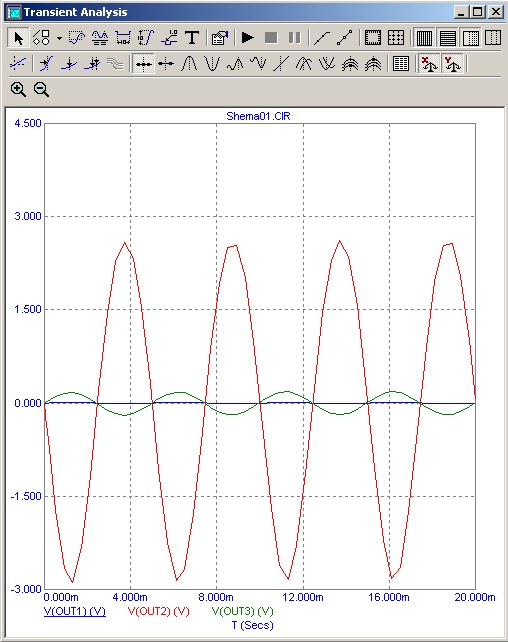
Task: Zoom out of the plot
Action: (x=41, y=89)
